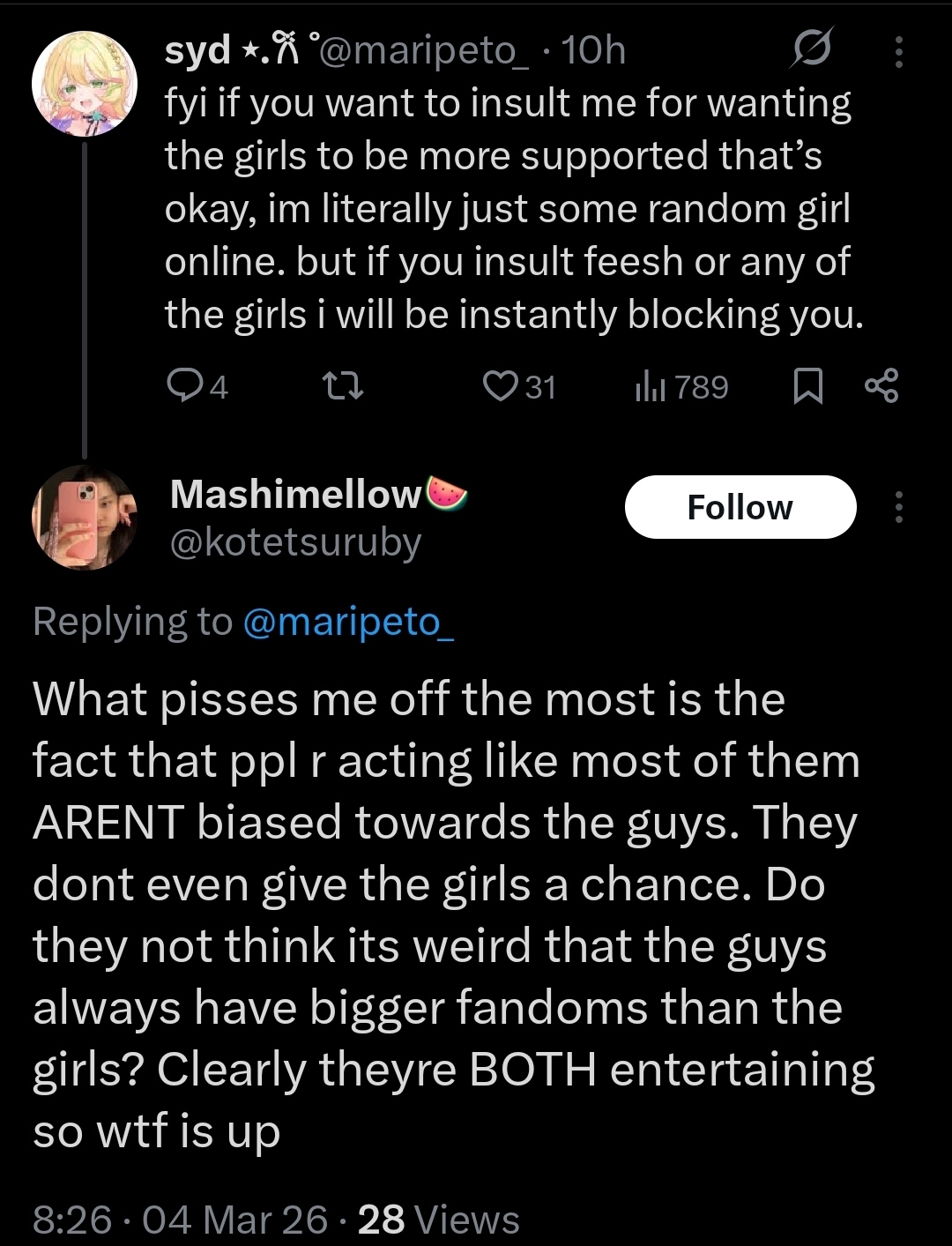Screen dimensions: 952x1246
Task: Tap the Grok slashed-circle icon
Action: [x=809, y=51]
